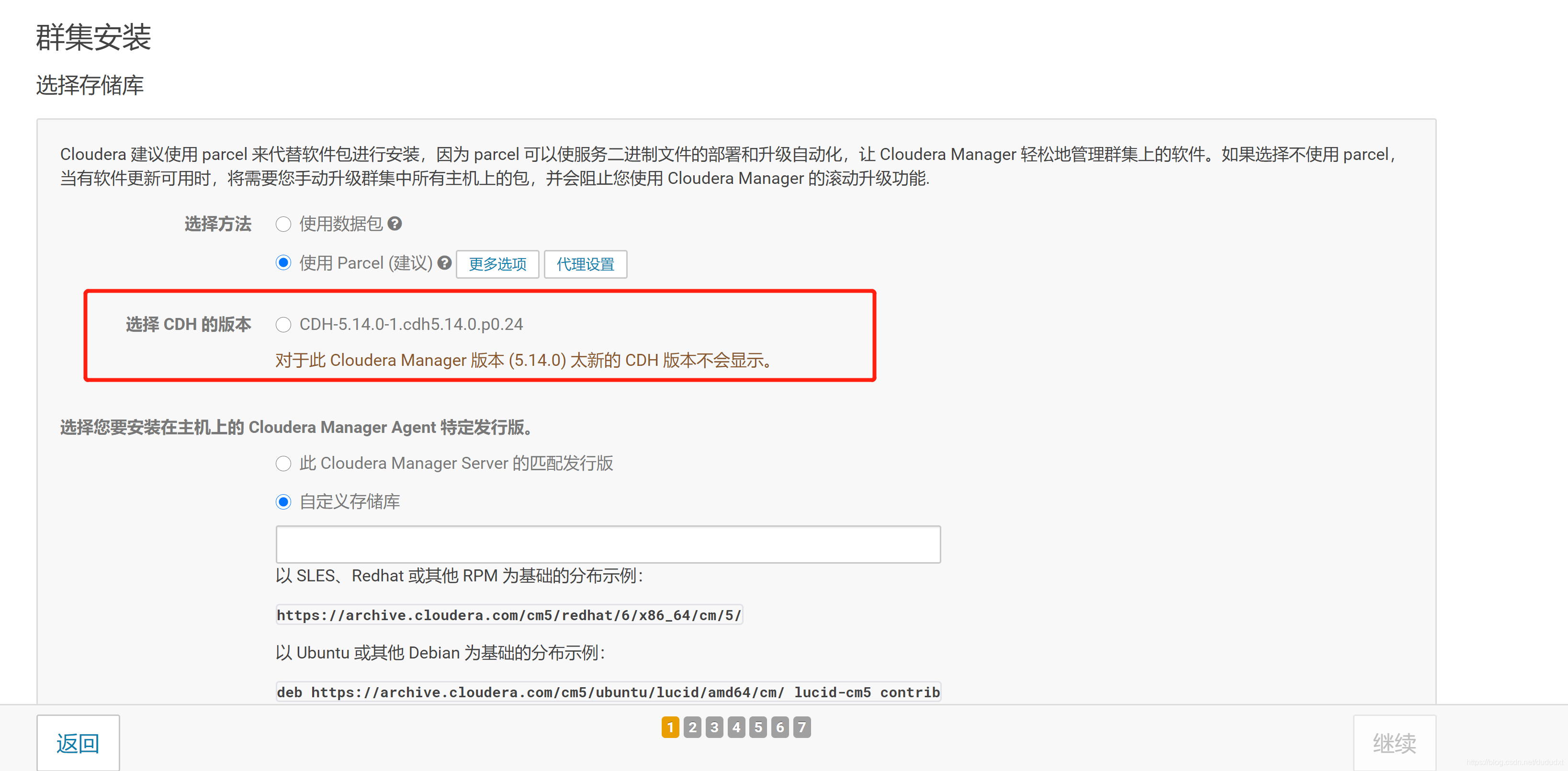Select 此 Cloudera Manager Server 的匹配发行版 radio

point(283,464)
